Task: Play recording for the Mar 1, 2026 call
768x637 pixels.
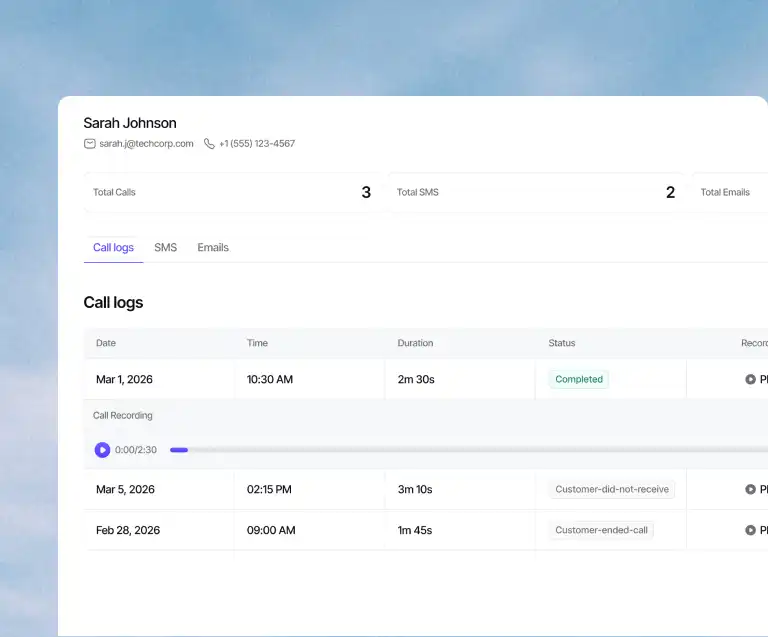Action: click(x=756, y=379)
